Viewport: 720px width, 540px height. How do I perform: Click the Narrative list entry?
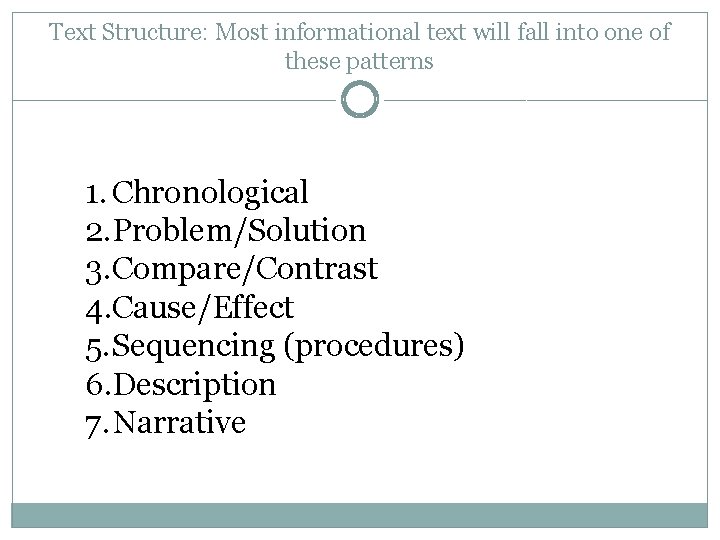pos(179,423)
